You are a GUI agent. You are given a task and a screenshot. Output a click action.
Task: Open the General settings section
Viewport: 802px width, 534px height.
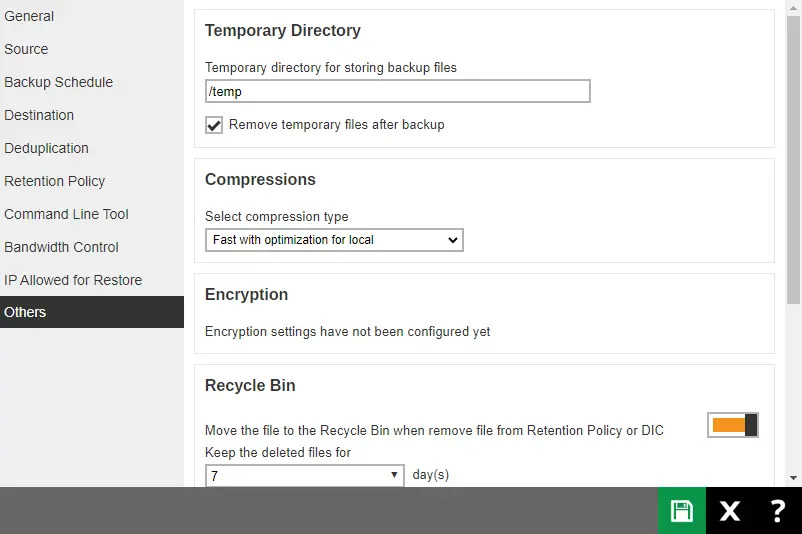(x=30, y=16)
